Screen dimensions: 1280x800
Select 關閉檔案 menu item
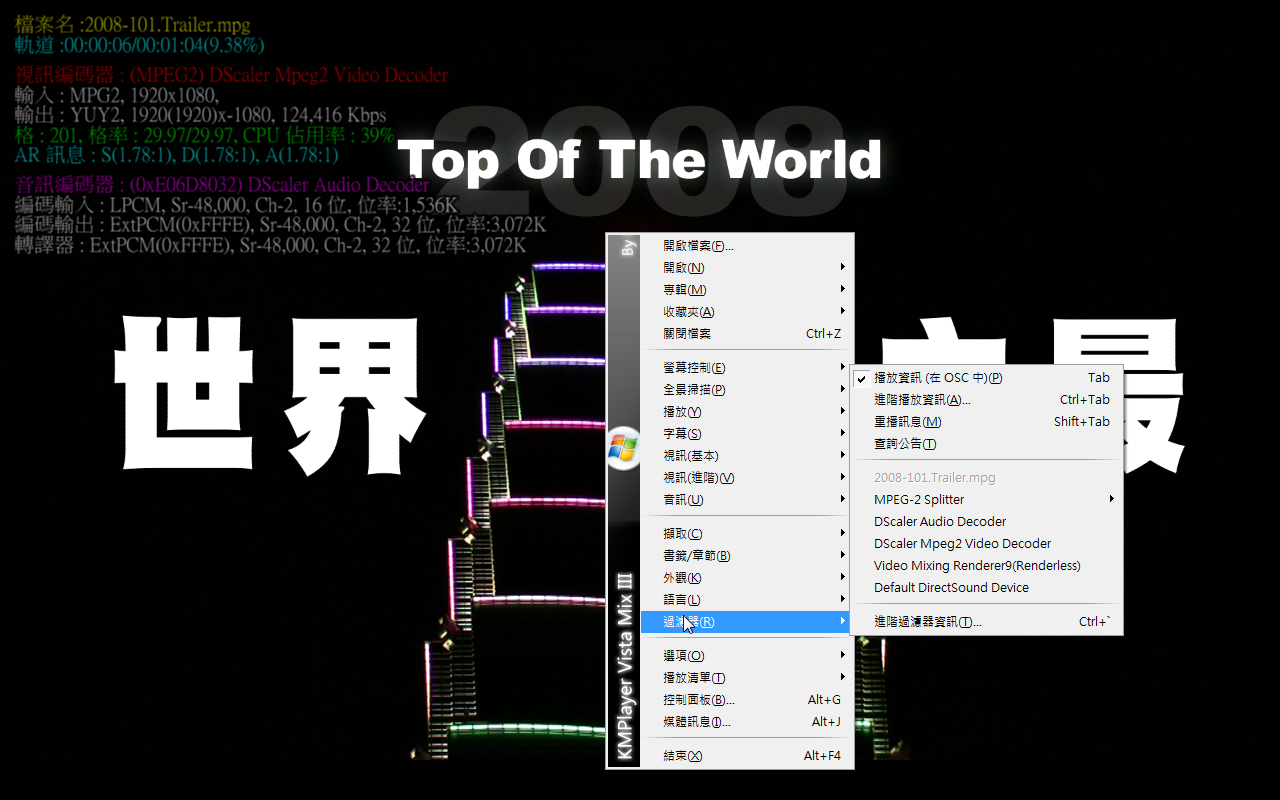click(687, 334)
